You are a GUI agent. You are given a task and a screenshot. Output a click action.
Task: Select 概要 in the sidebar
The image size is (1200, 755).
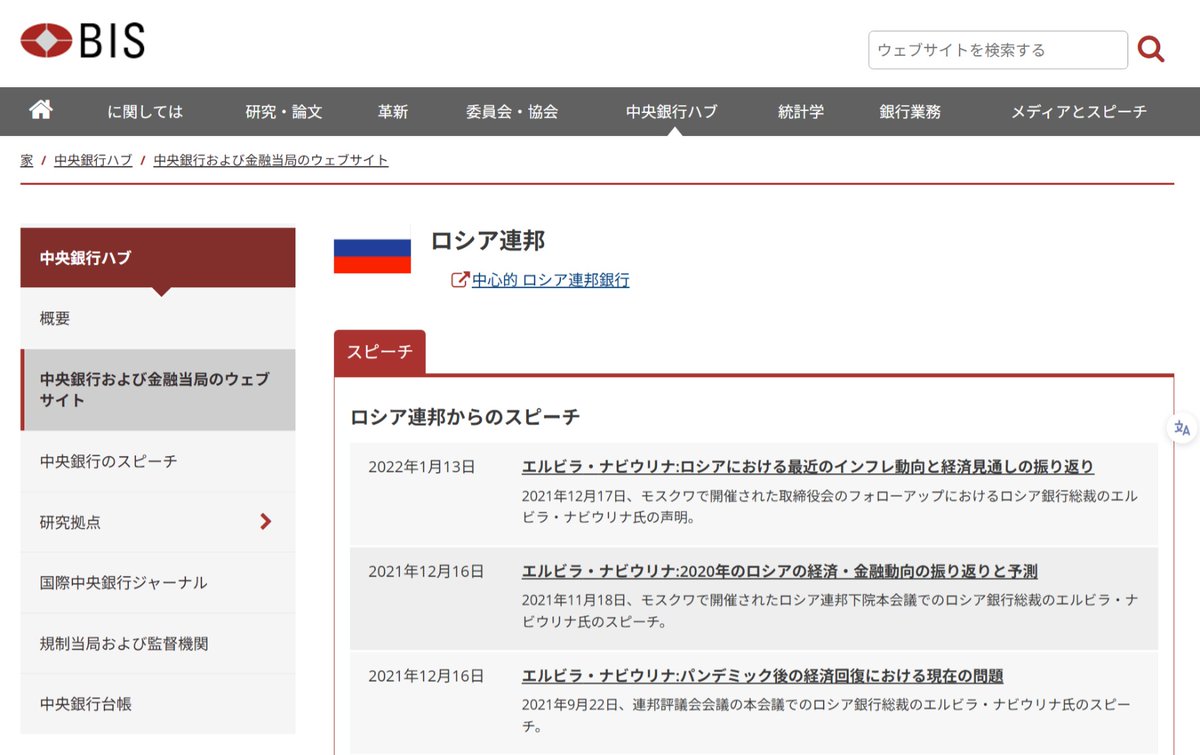pyautogui.click(x=158, y=319)
